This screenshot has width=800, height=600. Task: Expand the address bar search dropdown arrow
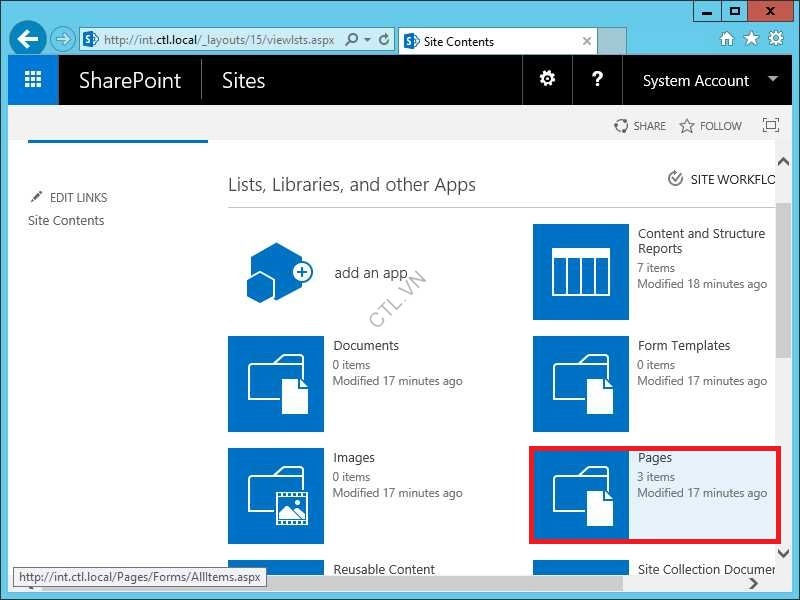pyautogui.click(x=368, y=40)
